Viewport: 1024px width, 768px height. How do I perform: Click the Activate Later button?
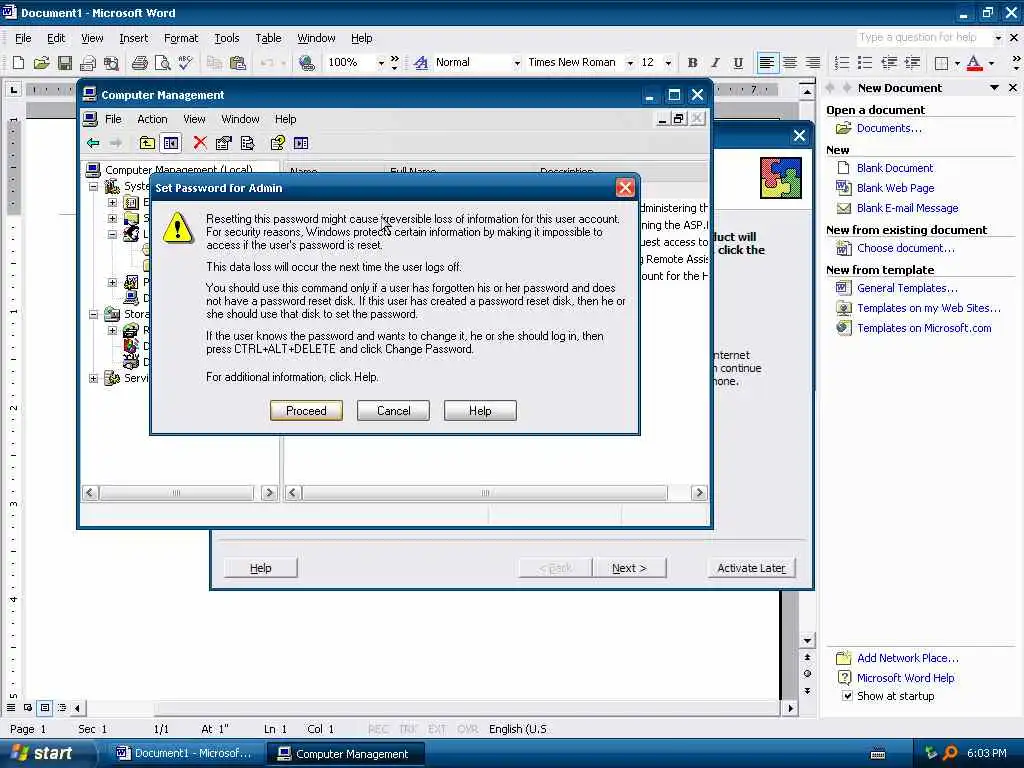coord(751,568)
